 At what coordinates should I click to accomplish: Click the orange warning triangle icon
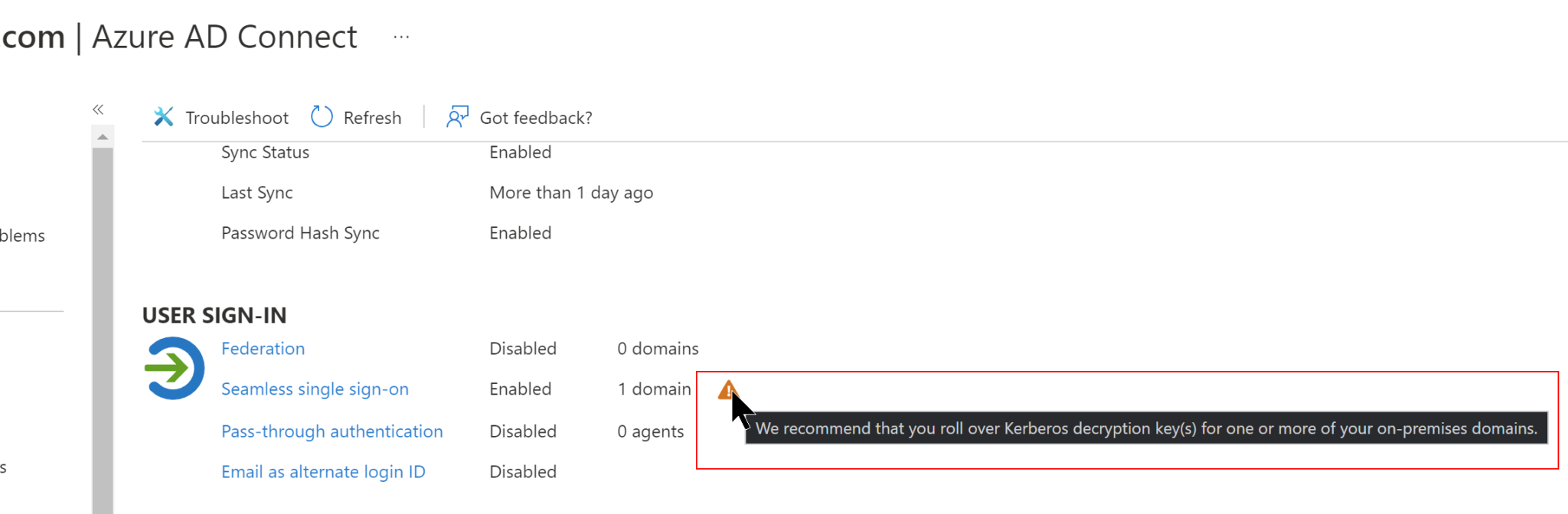tap(727, 389)
